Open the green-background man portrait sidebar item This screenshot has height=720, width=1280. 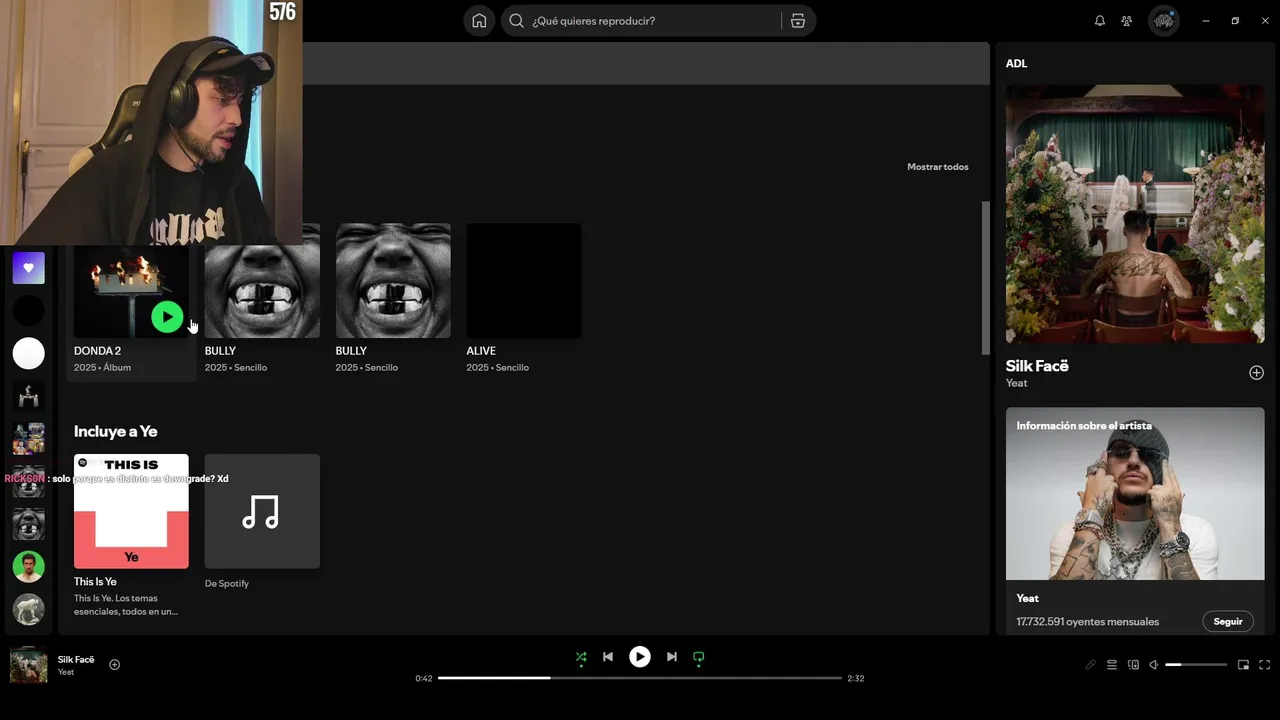[x=29, y=566]
